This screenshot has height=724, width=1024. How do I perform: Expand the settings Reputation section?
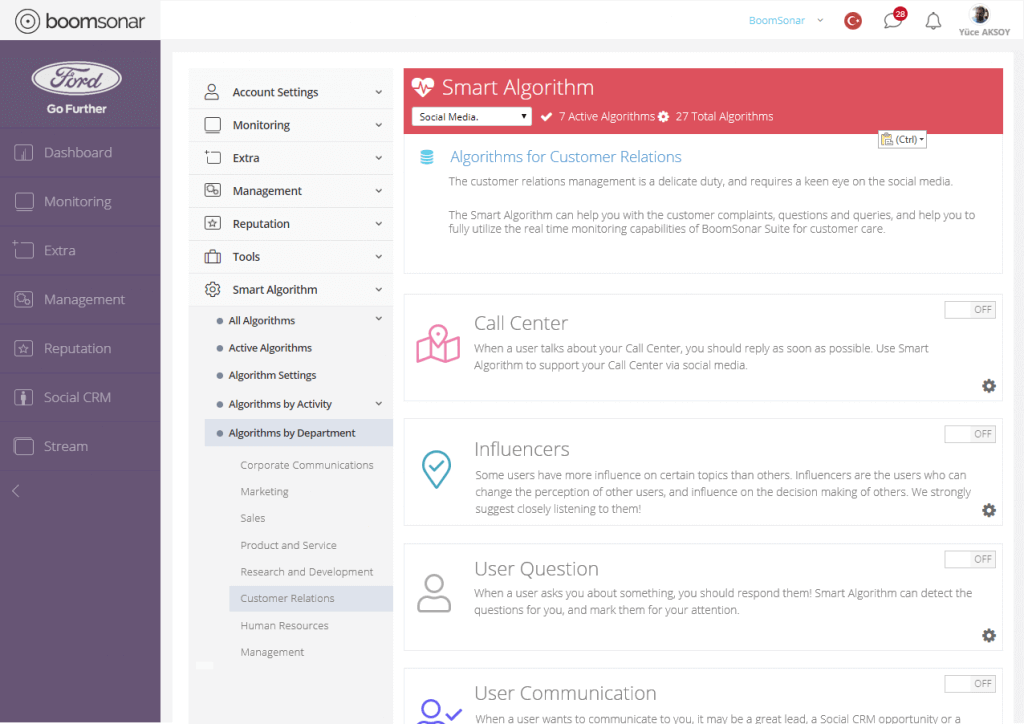tap(291, 224)
